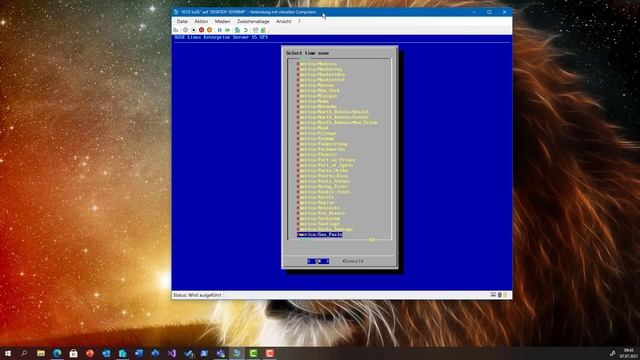The width and height of the screenshot is (640, 360).
Task: Select America/Santo_Domingo entry
Action: coord(325,229)
